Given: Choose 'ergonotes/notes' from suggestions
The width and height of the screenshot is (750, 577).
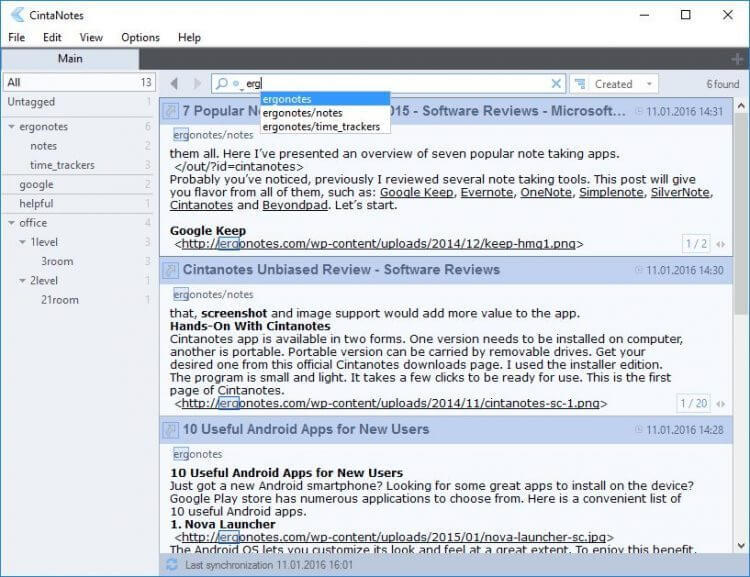Looking at the screenshot, I should click(x=325, y=113).
